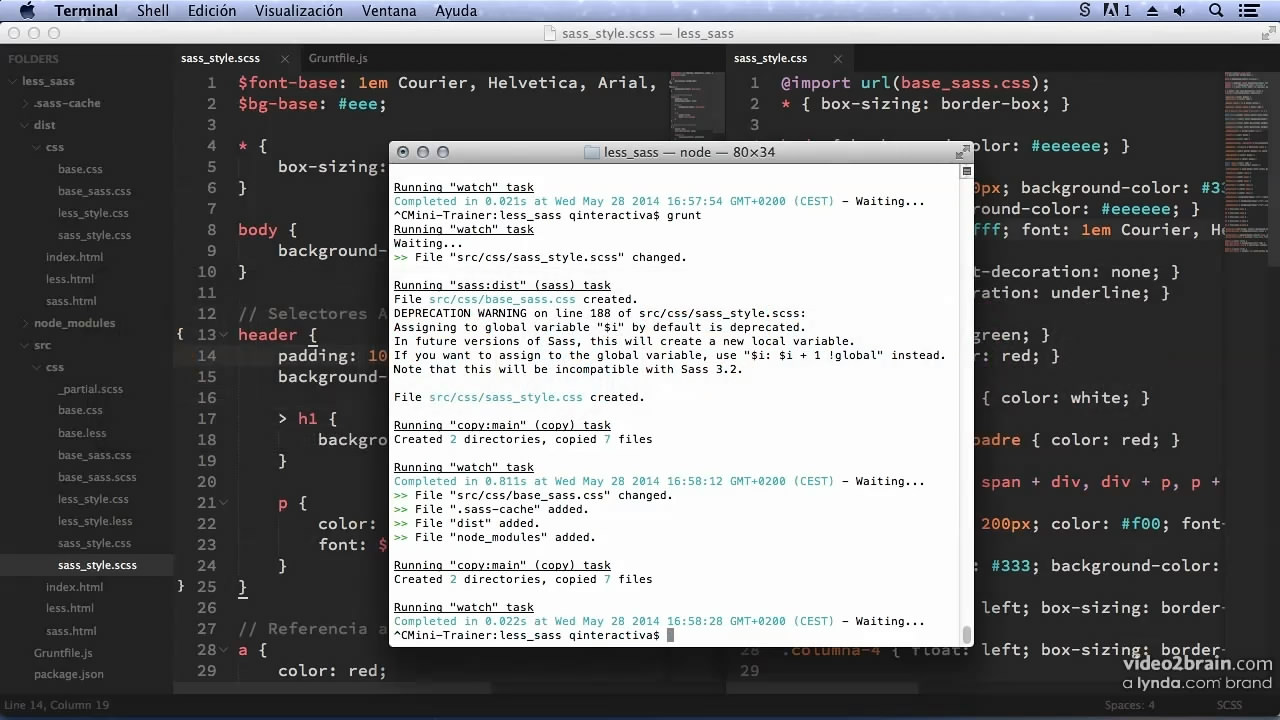The width and height of the screenshot is (1280, 720).
Task: Close the sass_style.scss tab
Action: (x=284, y=59)
